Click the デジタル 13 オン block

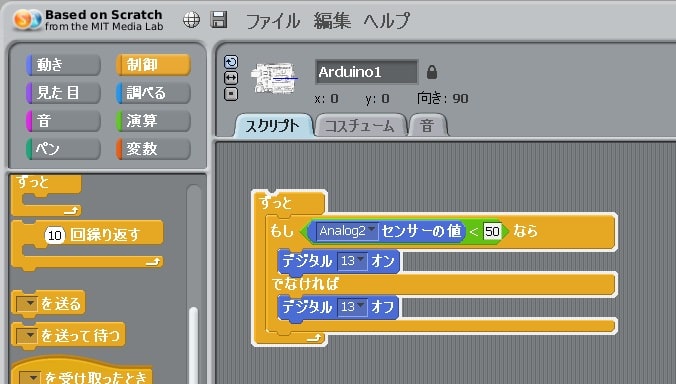[339, 262]
